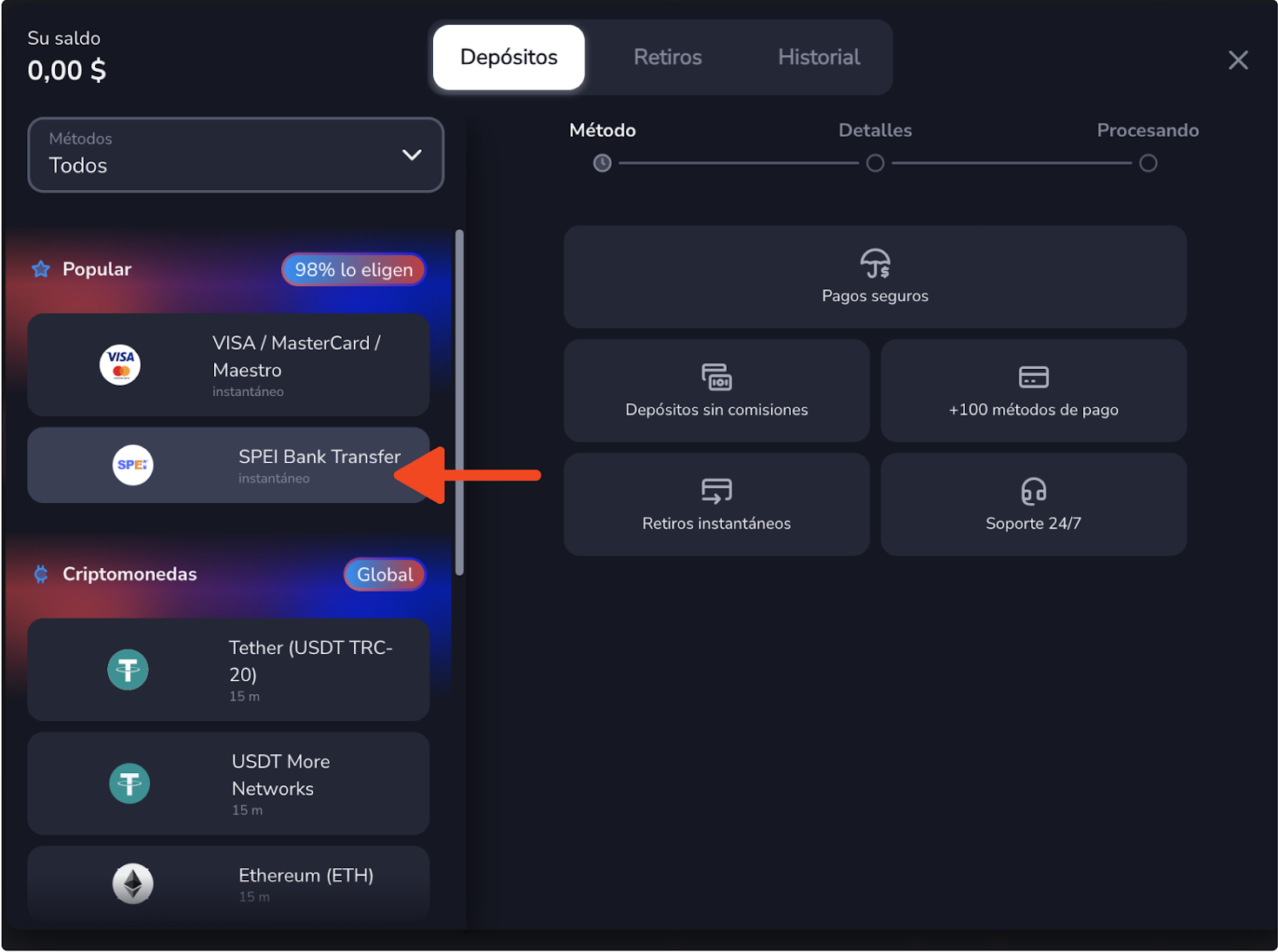The width and height of the screenshot is (1278, 952).
Task: Click the Depósitos sin comisiones icon
Action: (x=716, y=376)
